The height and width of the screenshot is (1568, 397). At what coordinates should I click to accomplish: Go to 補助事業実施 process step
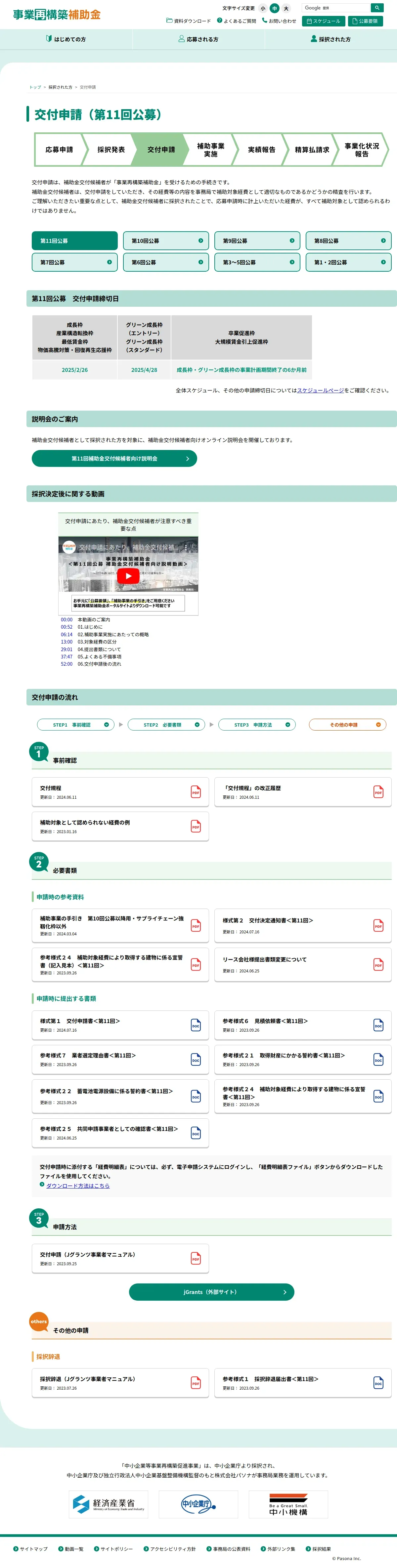[211, 150]
